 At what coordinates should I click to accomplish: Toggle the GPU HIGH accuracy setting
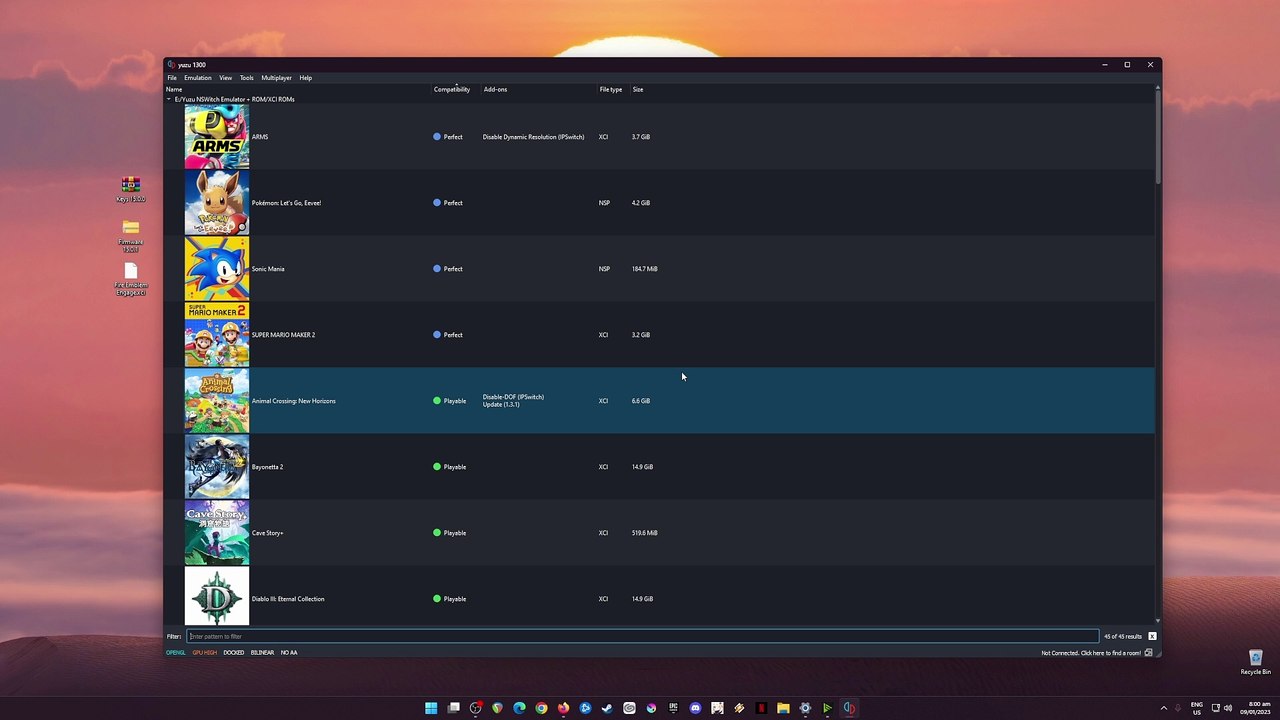(x=204, y=653)
